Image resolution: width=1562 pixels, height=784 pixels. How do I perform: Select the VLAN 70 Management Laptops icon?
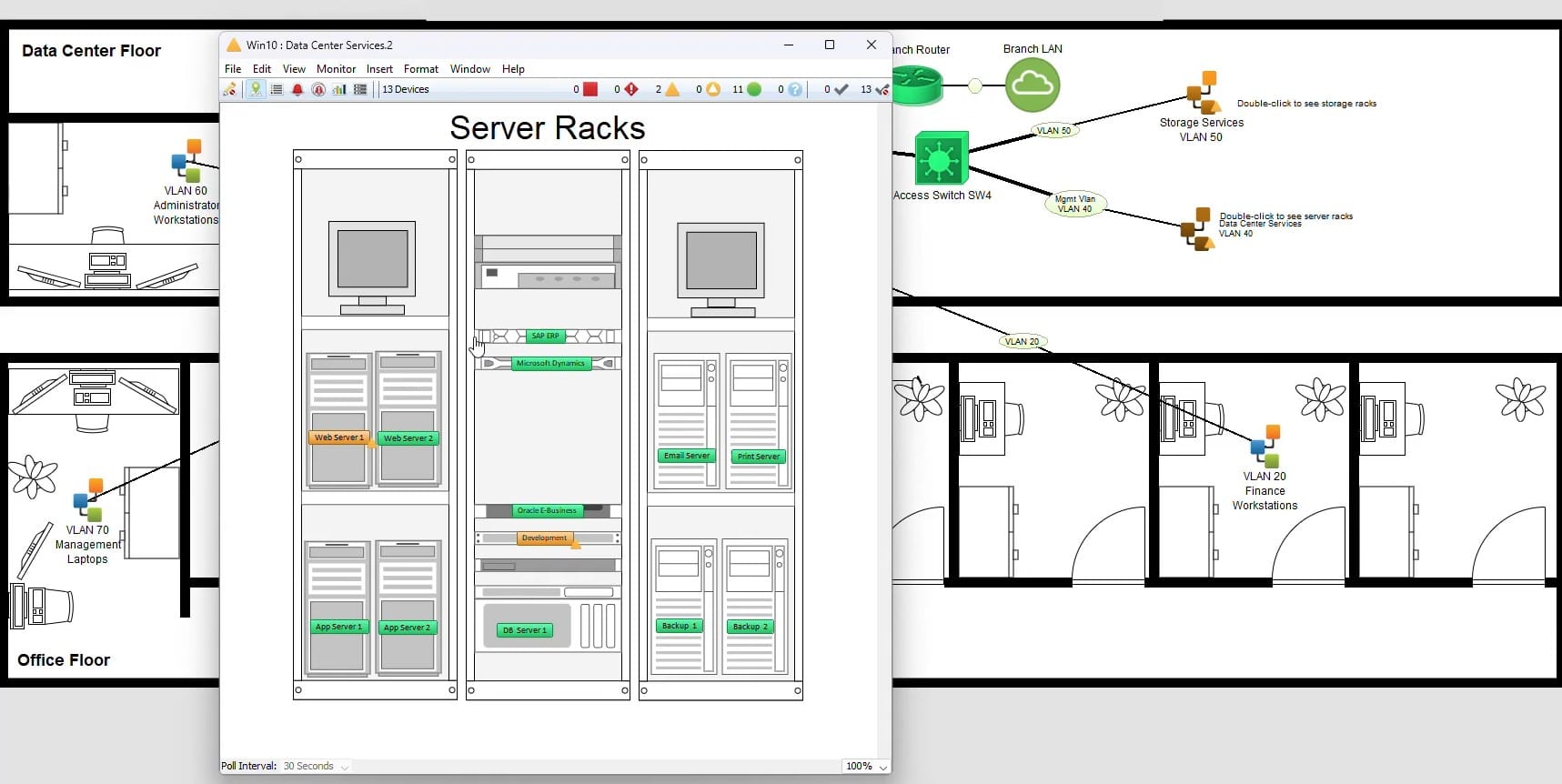coord(88,500)
